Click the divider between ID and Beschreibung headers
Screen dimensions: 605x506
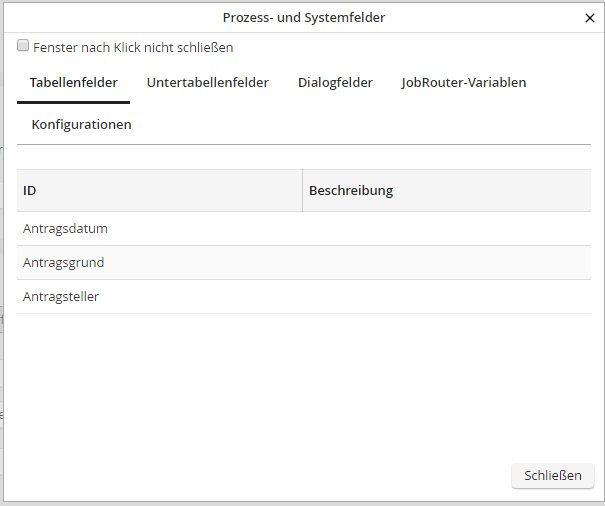(x=302, y=191)
